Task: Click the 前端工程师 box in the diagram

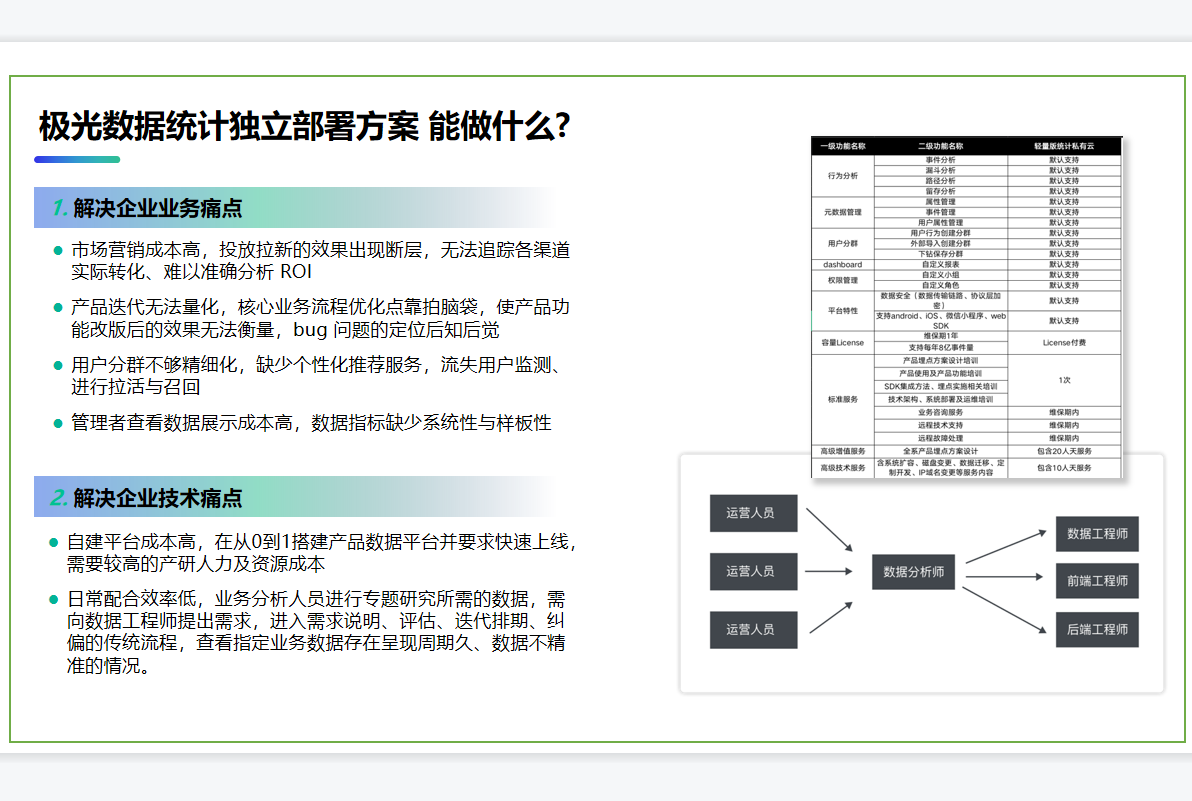Action: coord(1097,581)
